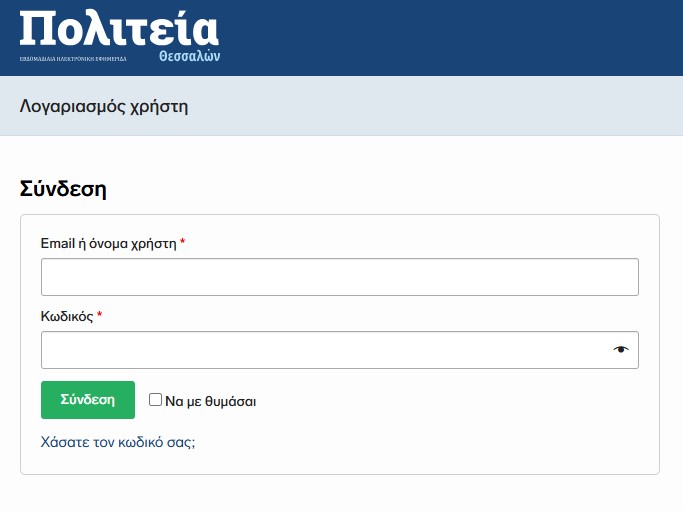
Task: Click the Email ή όνομα χρήστη label
Action: 108,243
